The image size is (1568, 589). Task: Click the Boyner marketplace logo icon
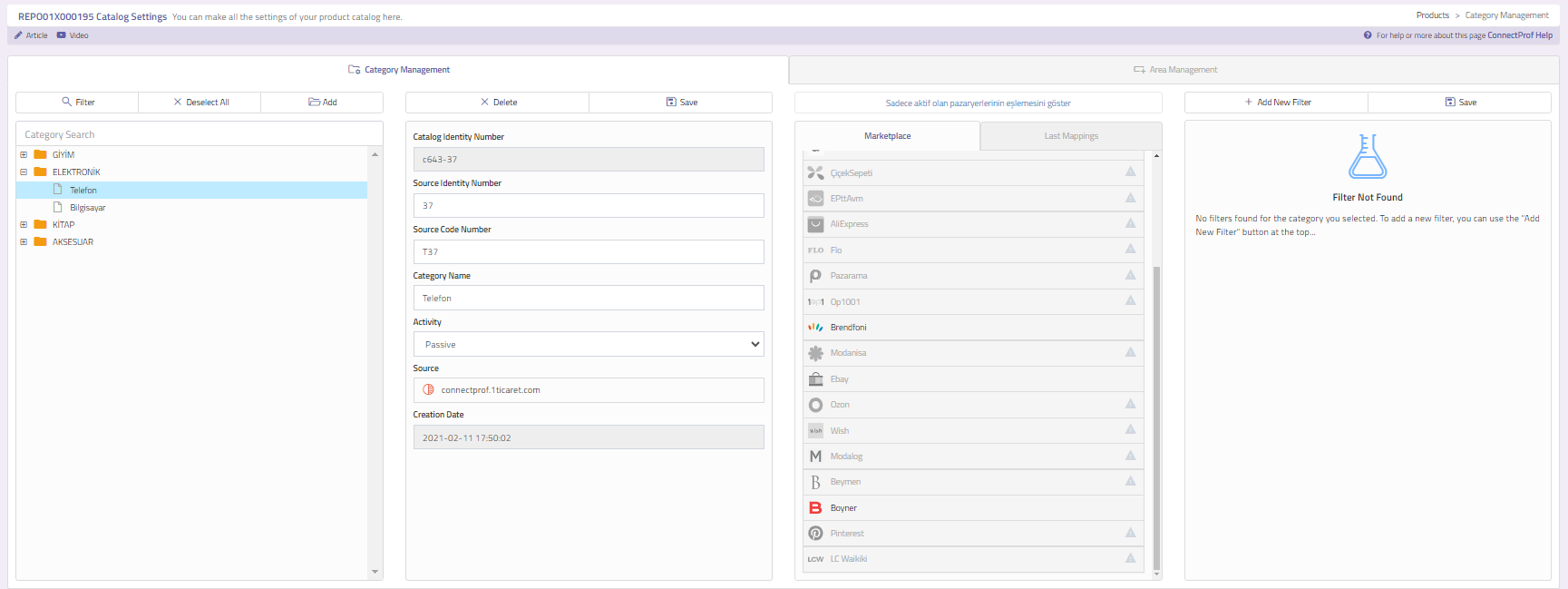tap(815, 508)
